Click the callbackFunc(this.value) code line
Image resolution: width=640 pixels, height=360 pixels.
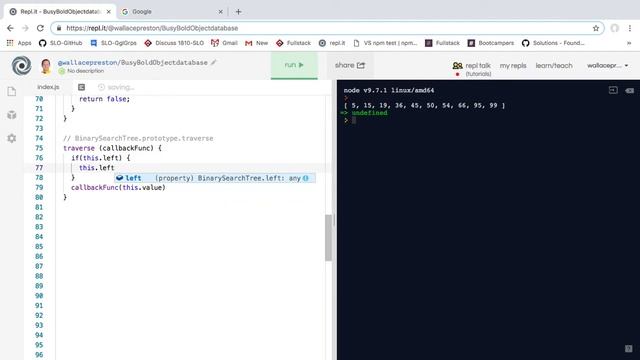118,187
